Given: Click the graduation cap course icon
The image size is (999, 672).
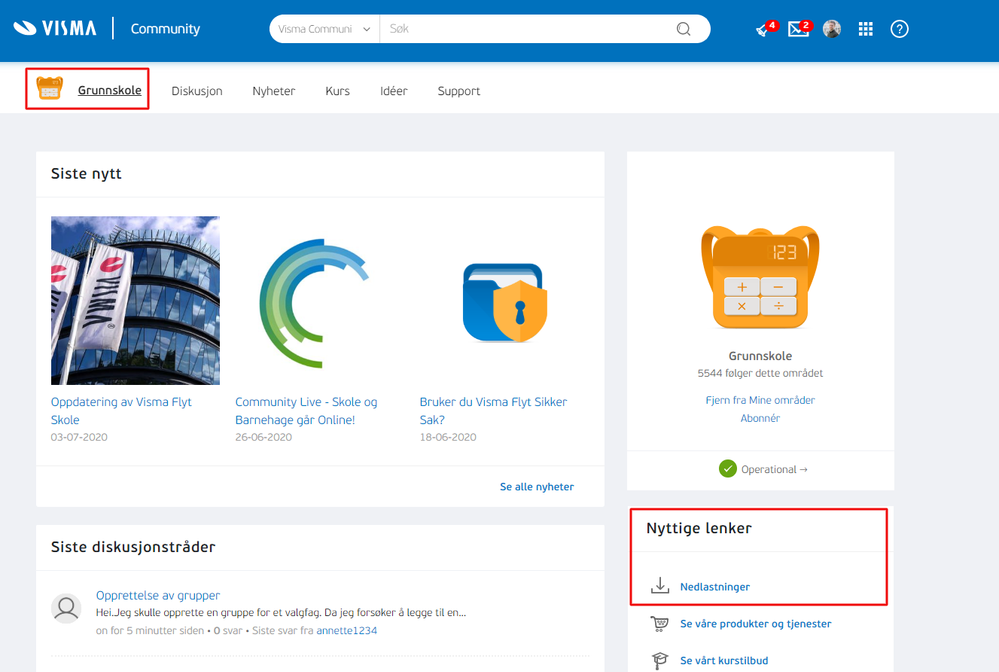Looking at the screenshot, I should [x=659, y=661].
